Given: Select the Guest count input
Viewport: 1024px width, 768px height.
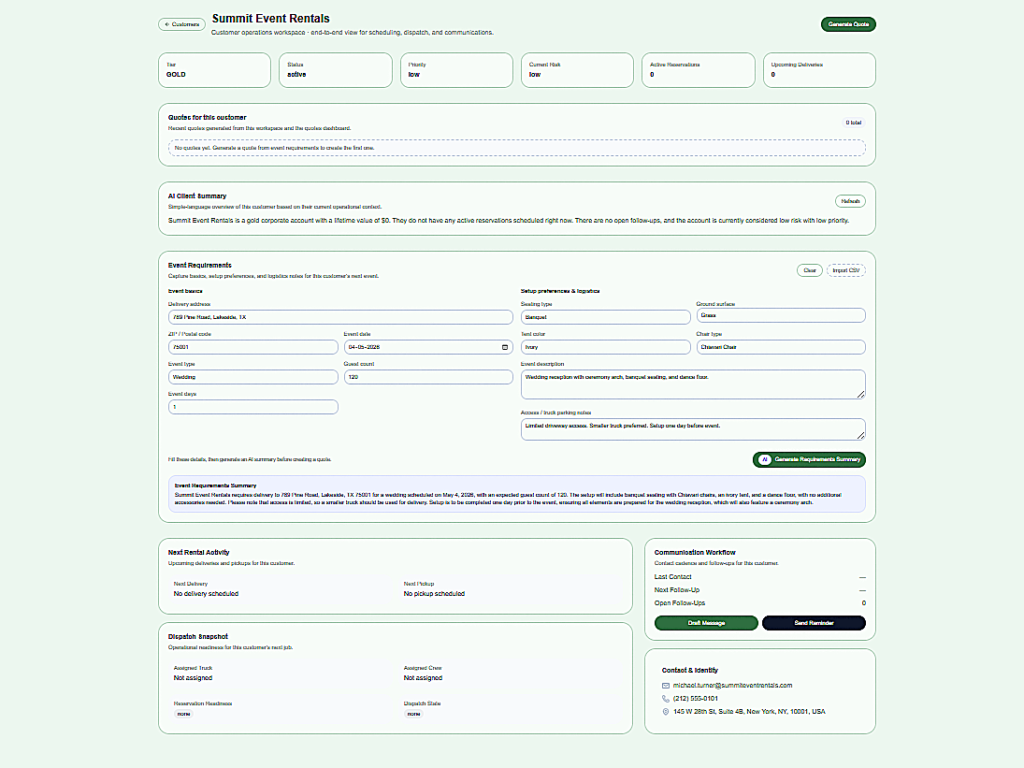Looking at the screenshot, I should [x=428, y=377].
